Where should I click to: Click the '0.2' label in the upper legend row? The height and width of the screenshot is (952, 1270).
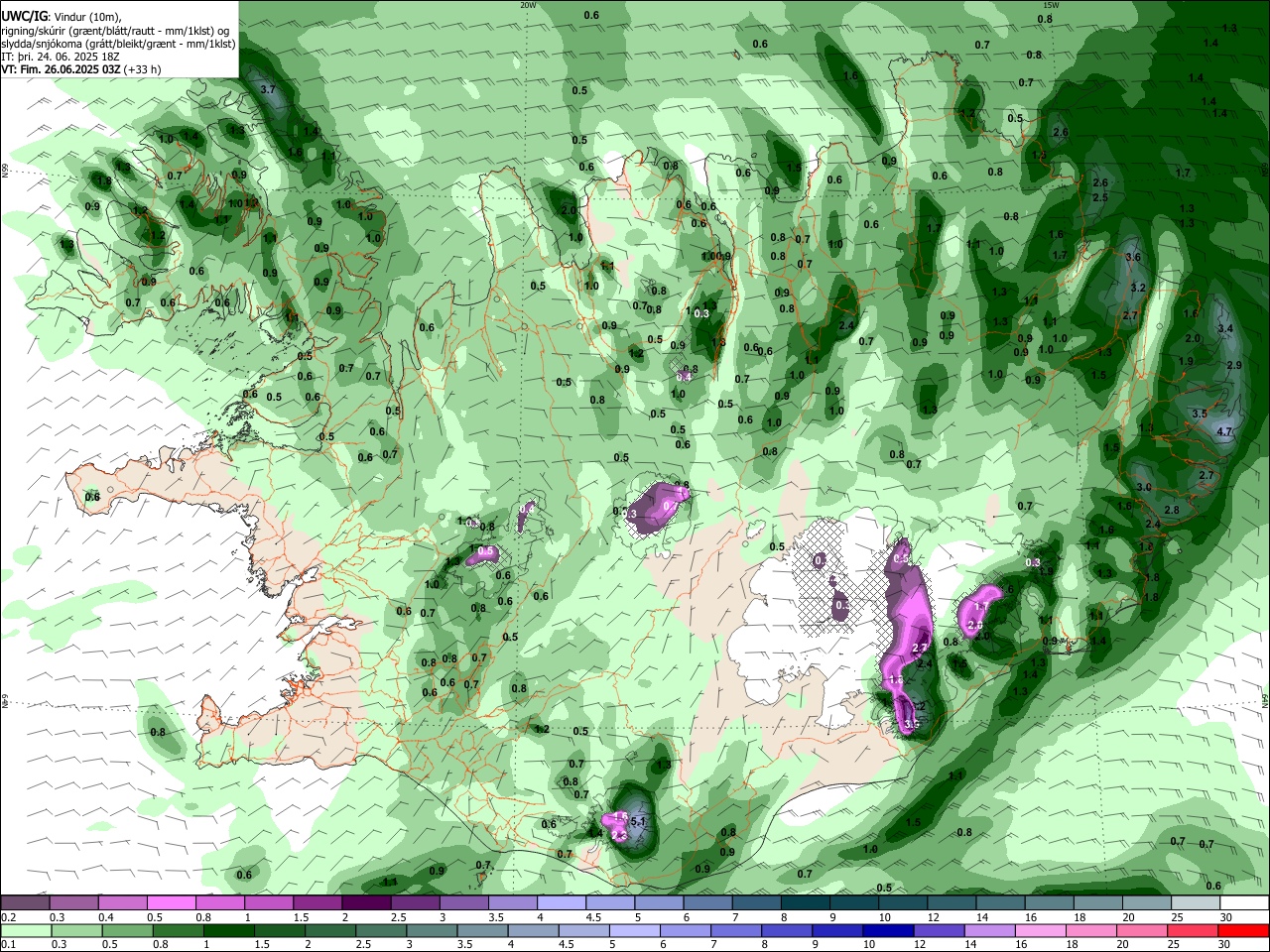tap(8, 917)
